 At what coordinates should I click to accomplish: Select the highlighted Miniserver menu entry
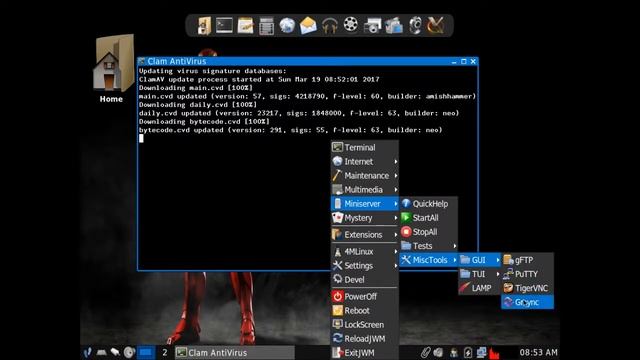click(364, 204)
